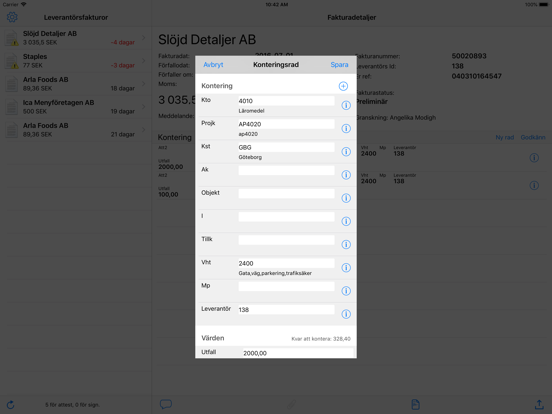The image size is (552, 414).
Task: Open info for the Objekt field
Action: coord(346,198)
